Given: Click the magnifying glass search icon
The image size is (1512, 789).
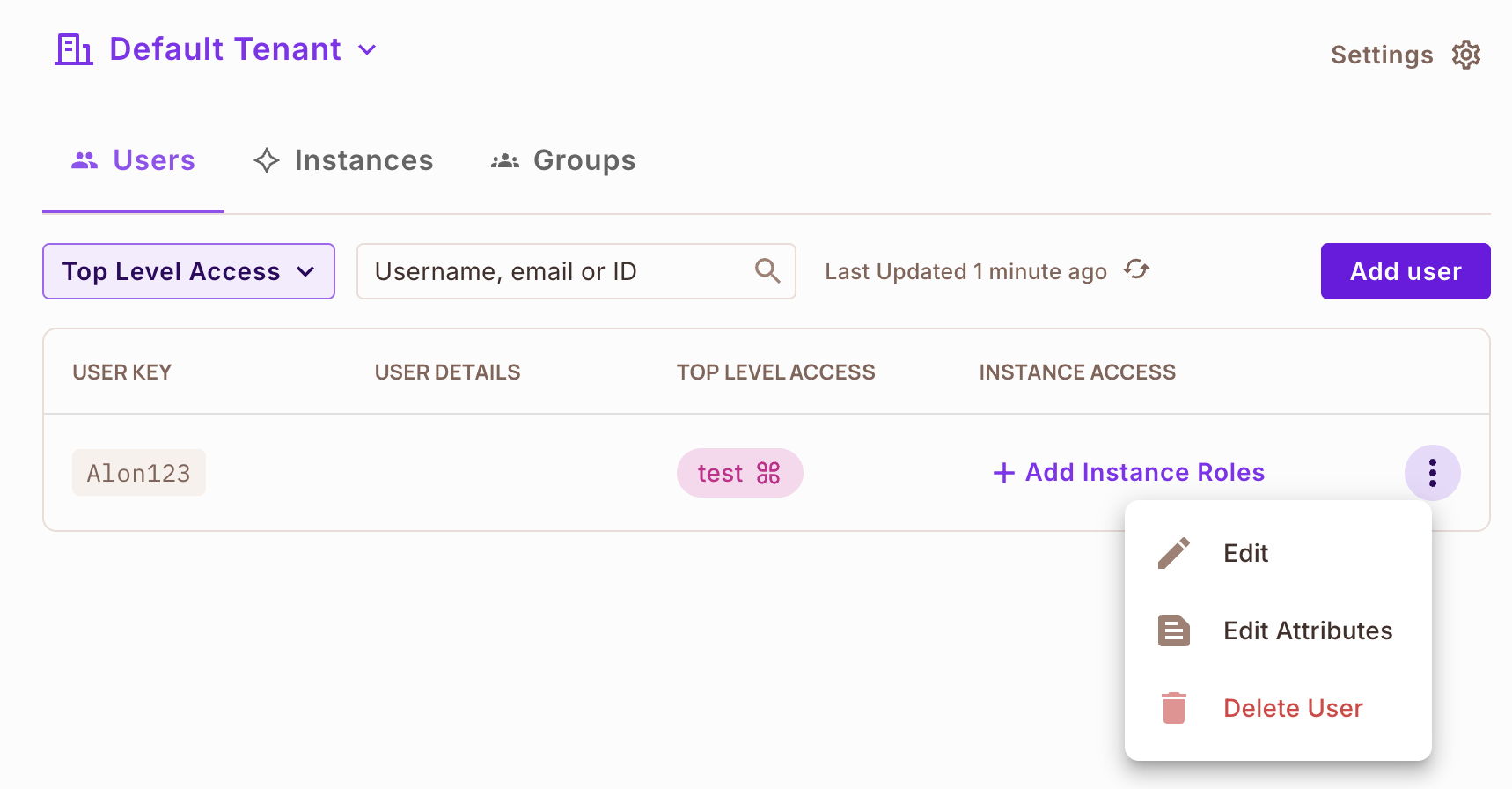Looking at the screenshot, I should click(x=767, y=271).
